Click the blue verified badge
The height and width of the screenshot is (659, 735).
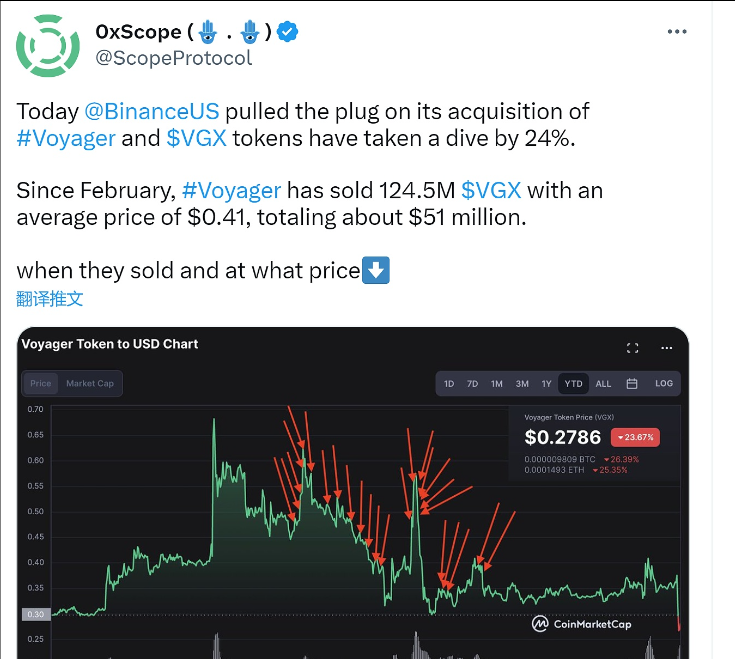288,32
